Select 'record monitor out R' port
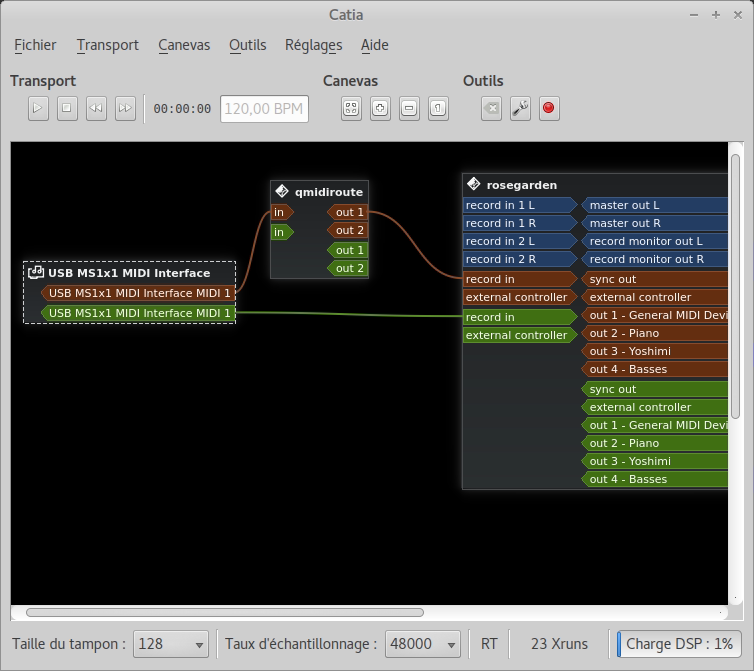 click(655, 259)
